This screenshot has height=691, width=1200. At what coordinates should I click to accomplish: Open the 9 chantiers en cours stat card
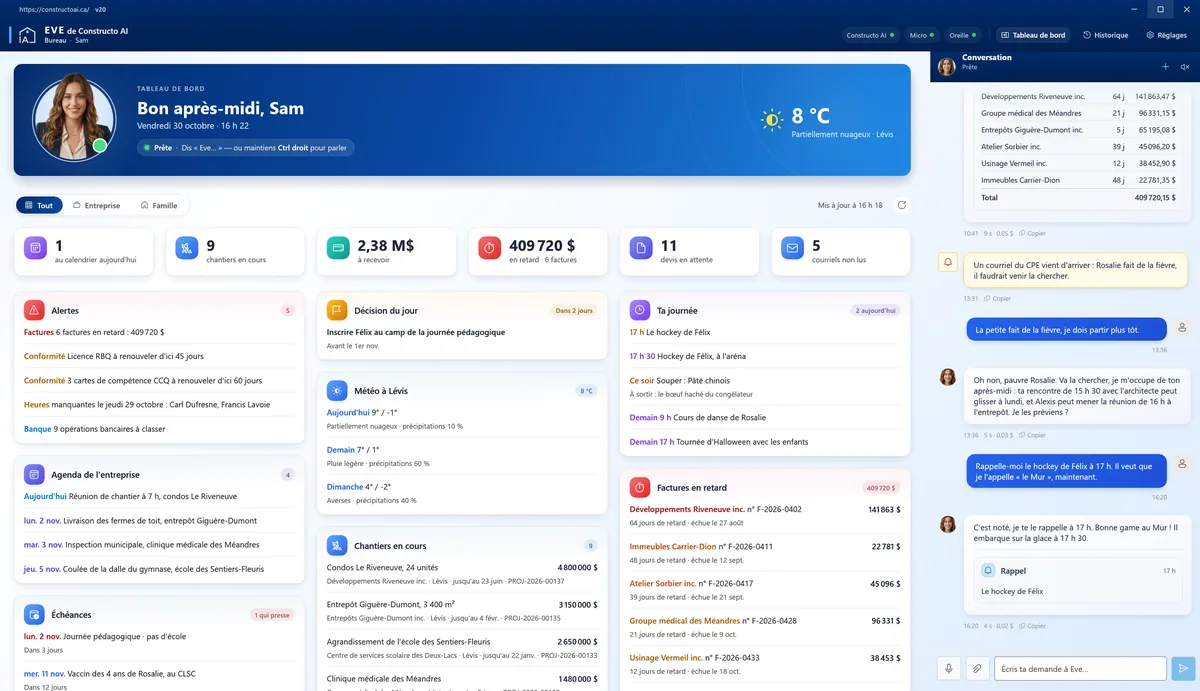pyautogui.click(x=236, y=251)
